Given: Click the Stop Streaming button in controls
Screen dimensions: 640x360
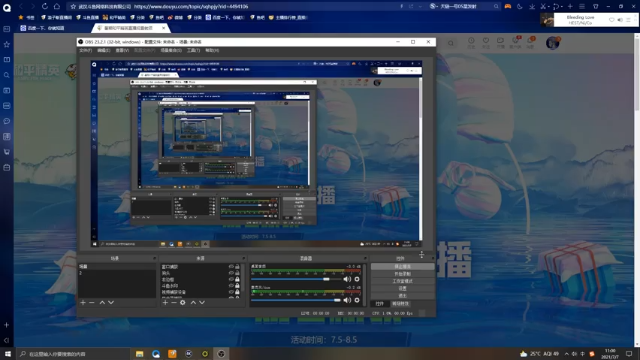Looking at the screenshot, I should click(x=402, y=267).
